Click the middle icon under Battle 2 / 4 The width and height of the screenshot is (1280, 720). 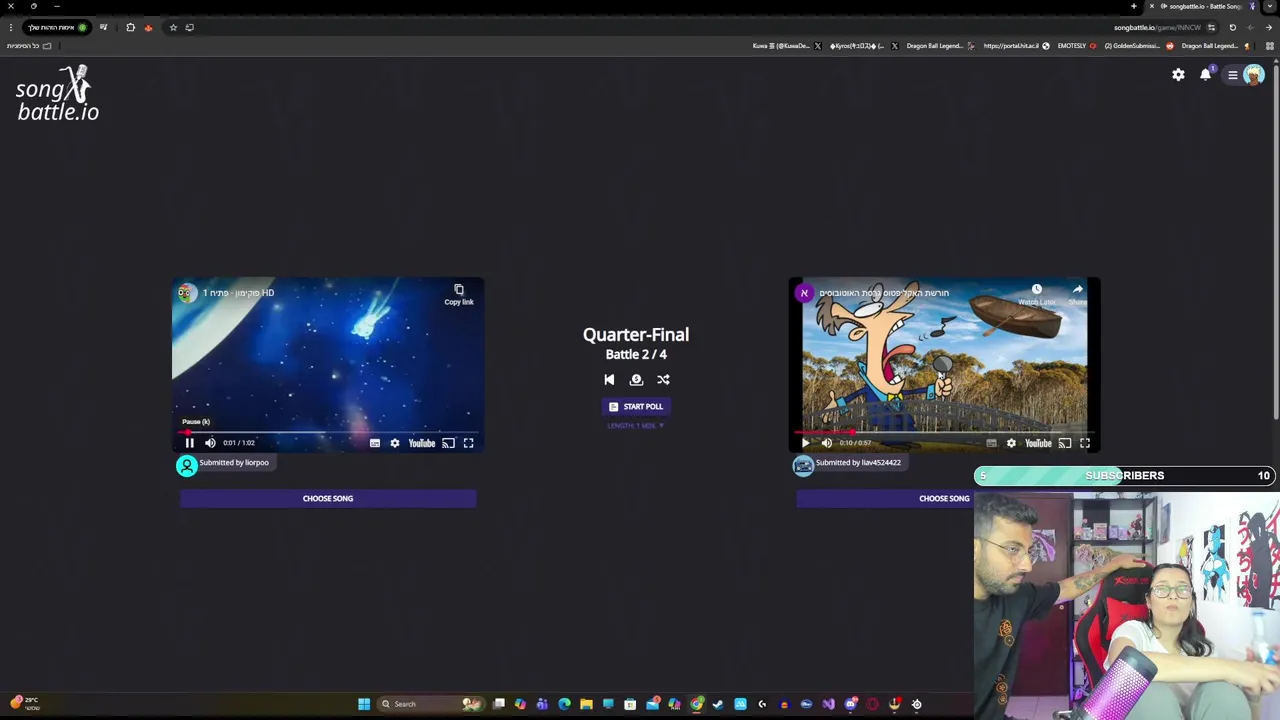tap(636, 380)
